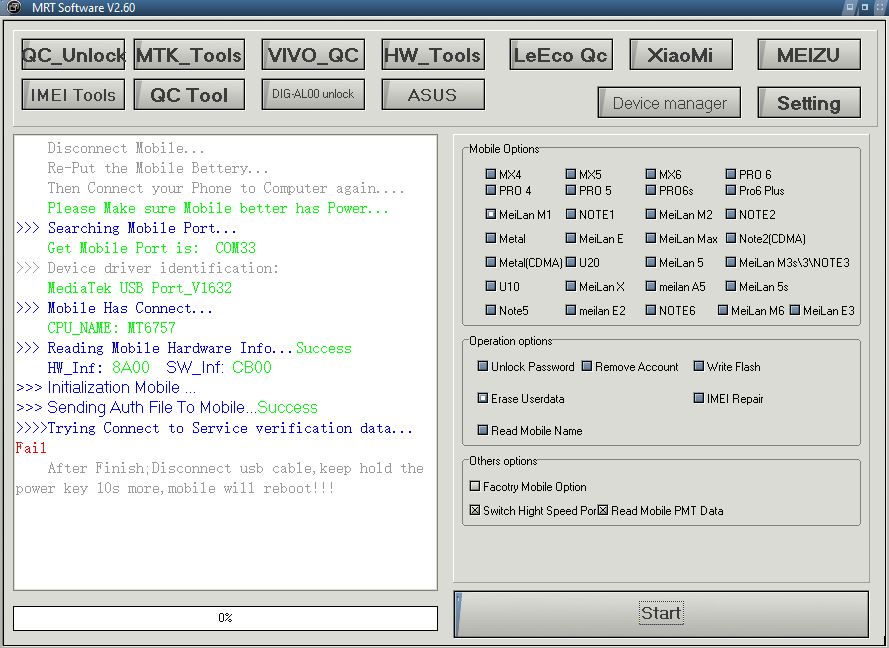Select the PRO 4 model checkbox
Viewport: 889px width, 648px height.
(x=491, y=190)
